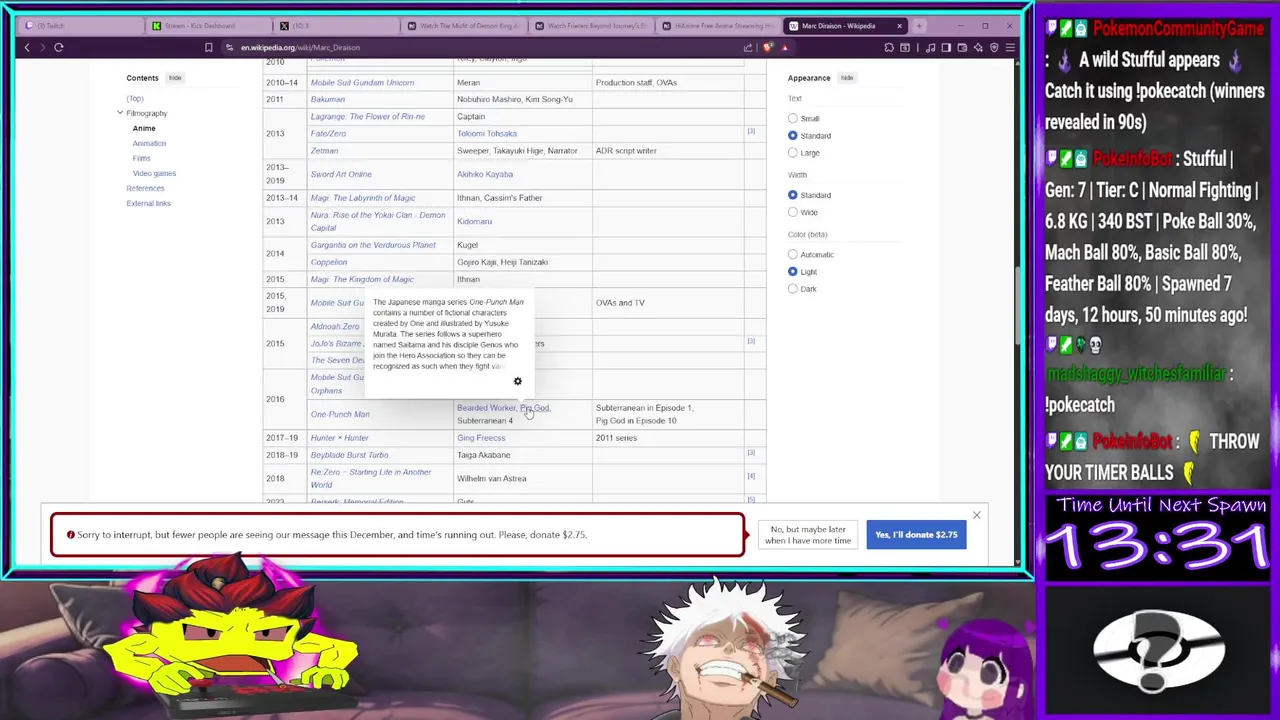Jump to External links in contents

[x=148, y=203]
